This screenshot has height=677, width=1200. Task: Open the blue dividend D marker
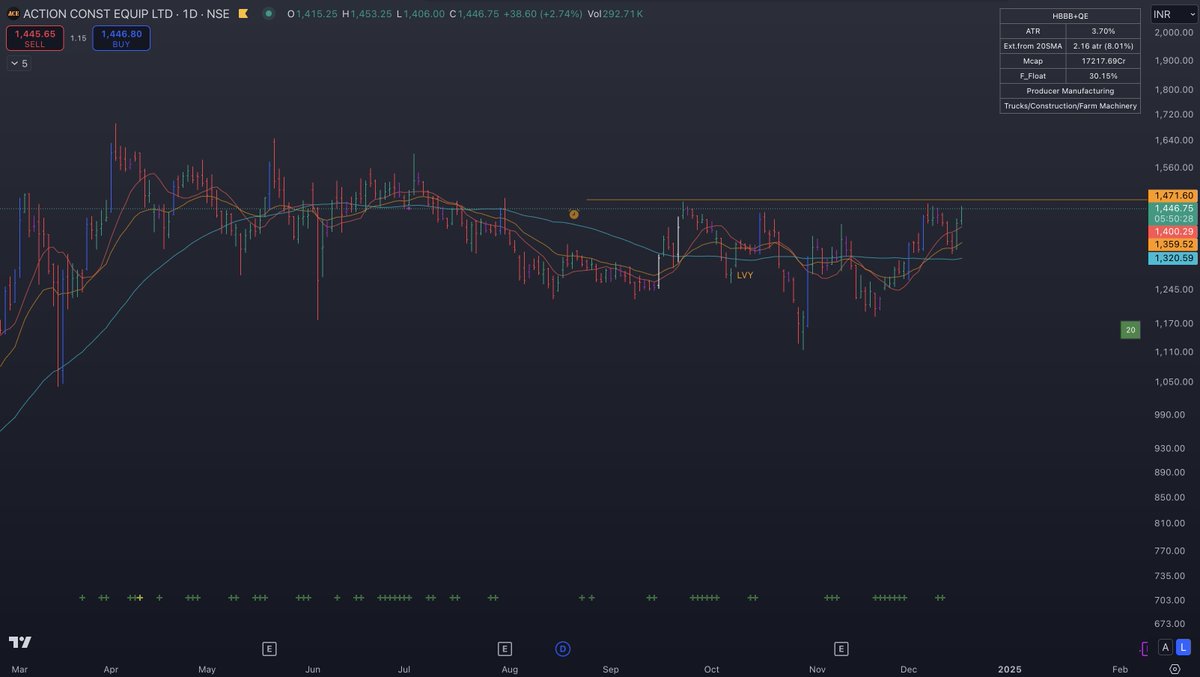(x=563, y=649)
